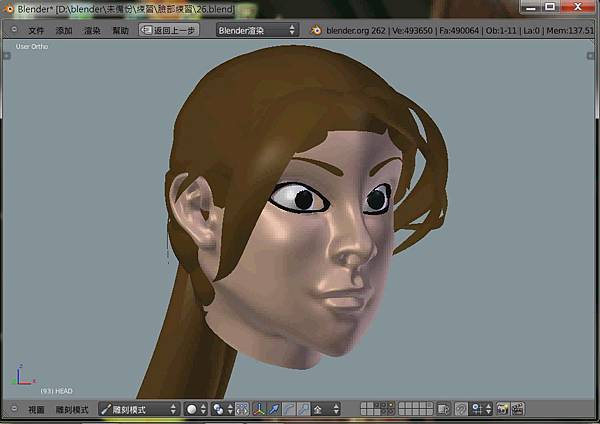Open the 幫助 (Help) menu

coord(121,31)
